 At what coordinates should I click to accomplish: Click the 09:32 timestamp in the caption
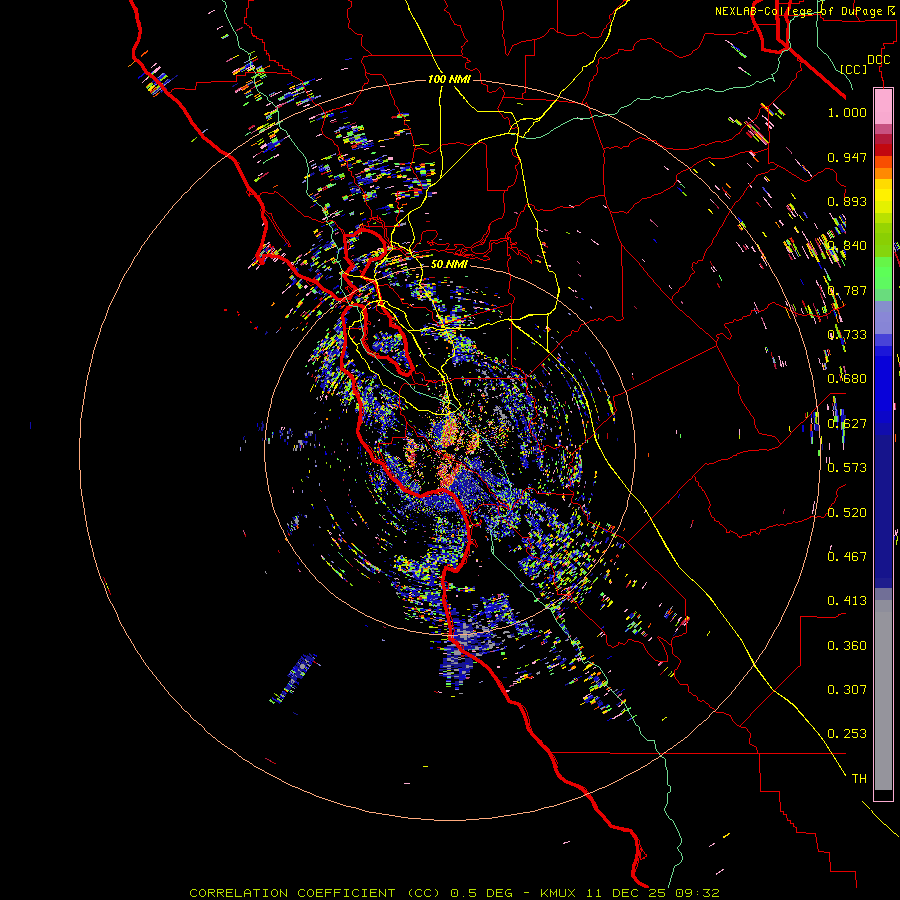pos(697,893)
